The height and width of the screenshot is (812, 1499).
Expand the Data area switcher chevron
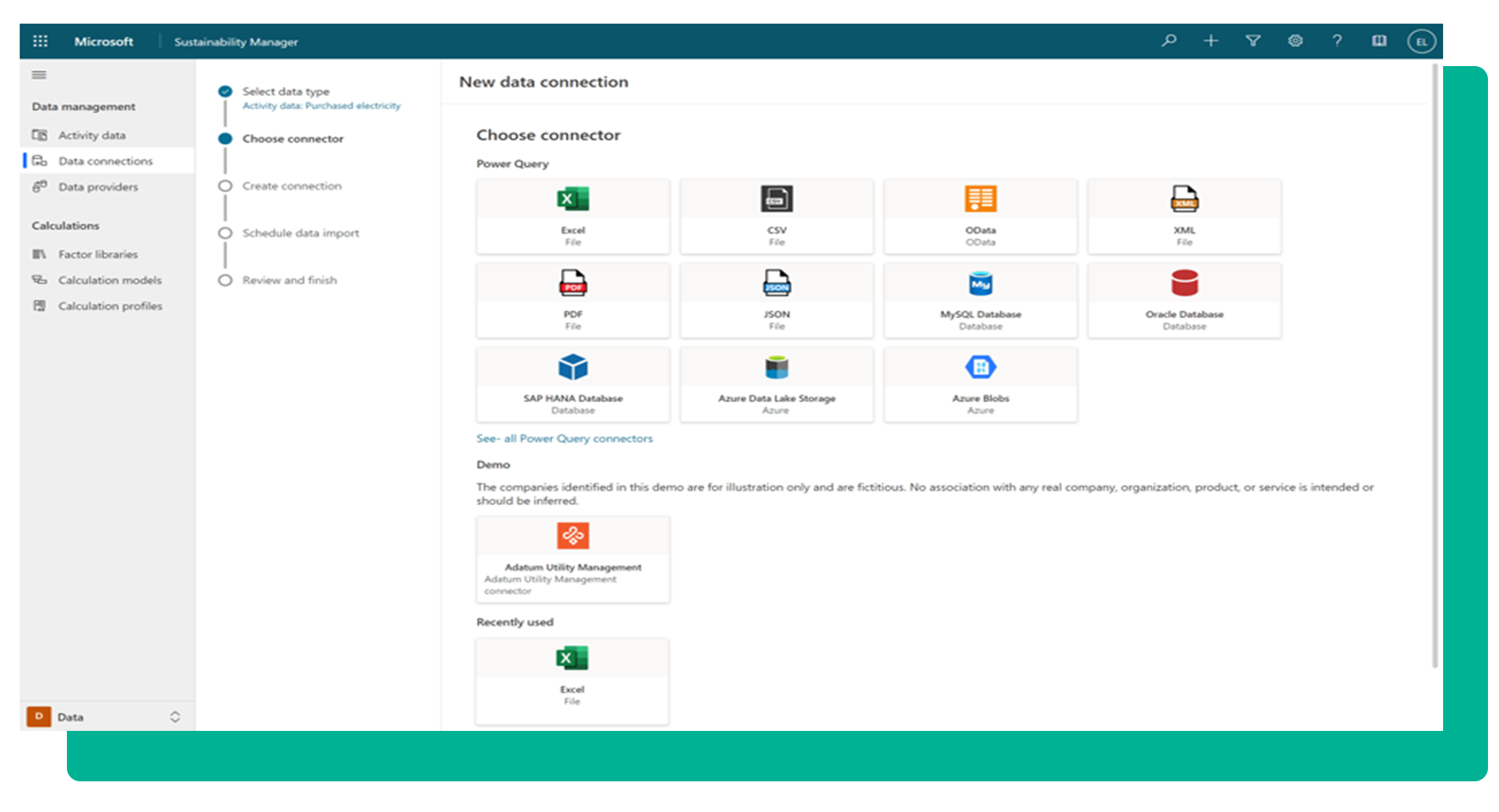[x=175, y=717]
